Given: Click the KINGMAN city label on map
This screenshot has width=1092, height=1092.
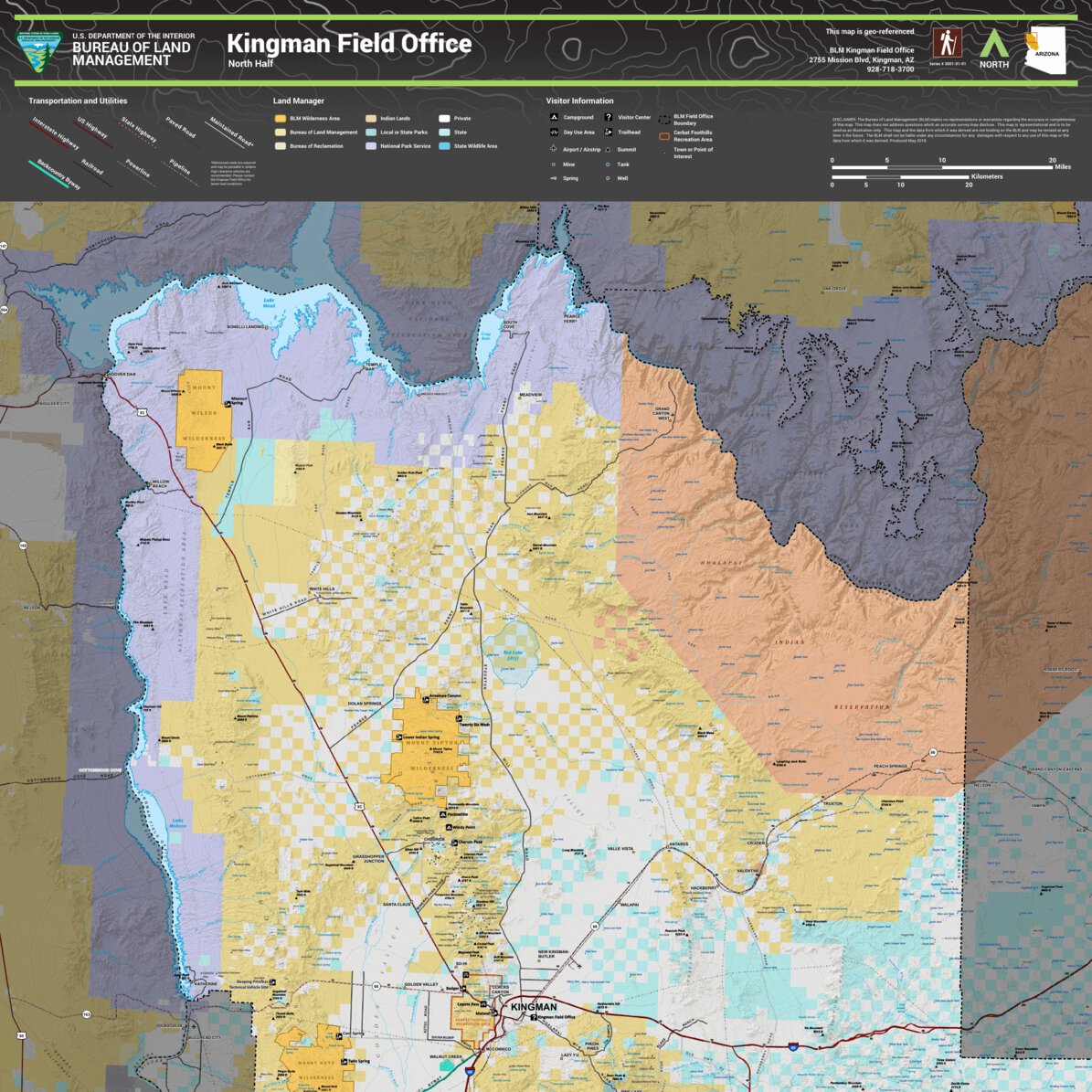Looking at the screenshot, I should click(x=534, y=1007).
